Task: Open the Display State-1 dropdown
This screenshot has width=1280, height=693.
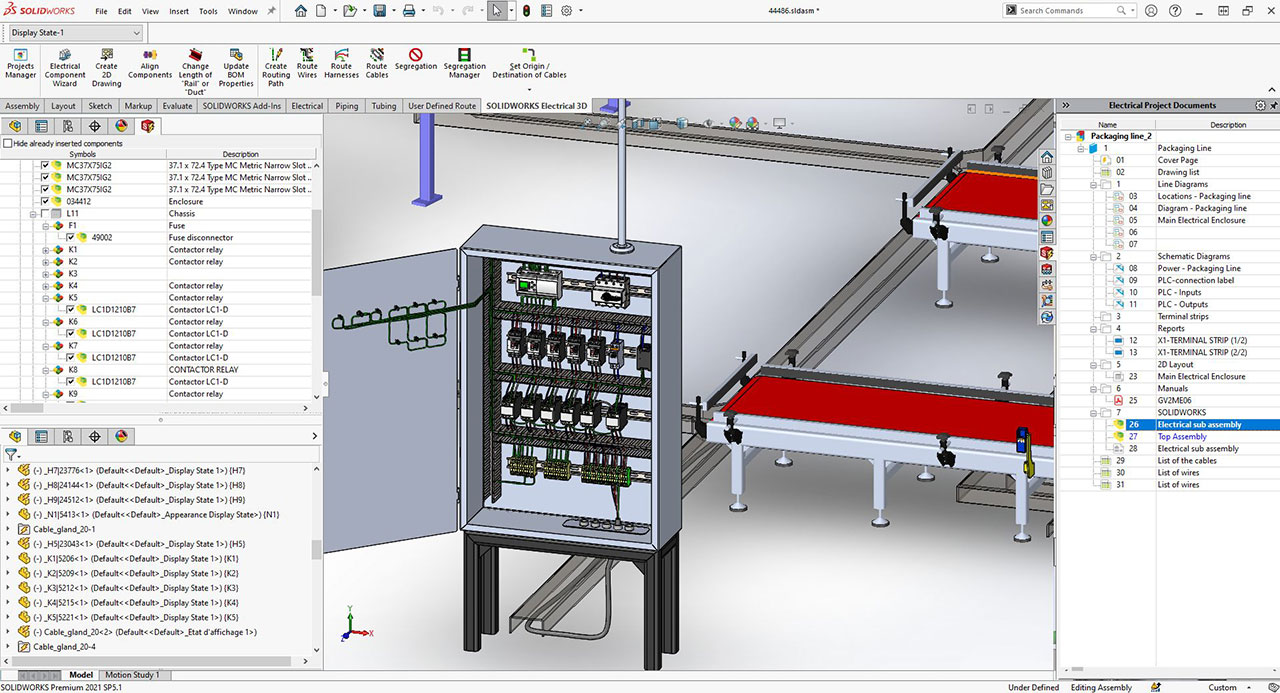Action: click(76, 32)
